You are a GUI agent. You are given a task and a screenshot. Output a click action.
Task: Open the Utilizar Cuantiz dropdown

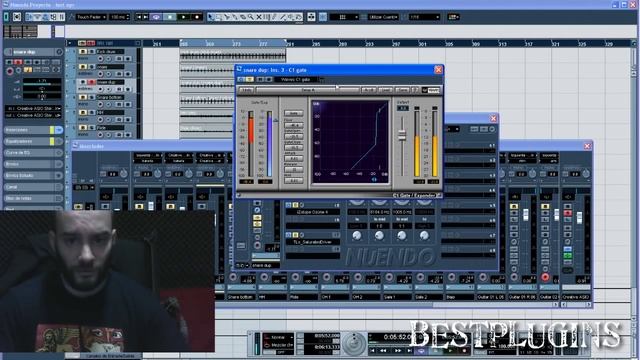pos(383,17)
